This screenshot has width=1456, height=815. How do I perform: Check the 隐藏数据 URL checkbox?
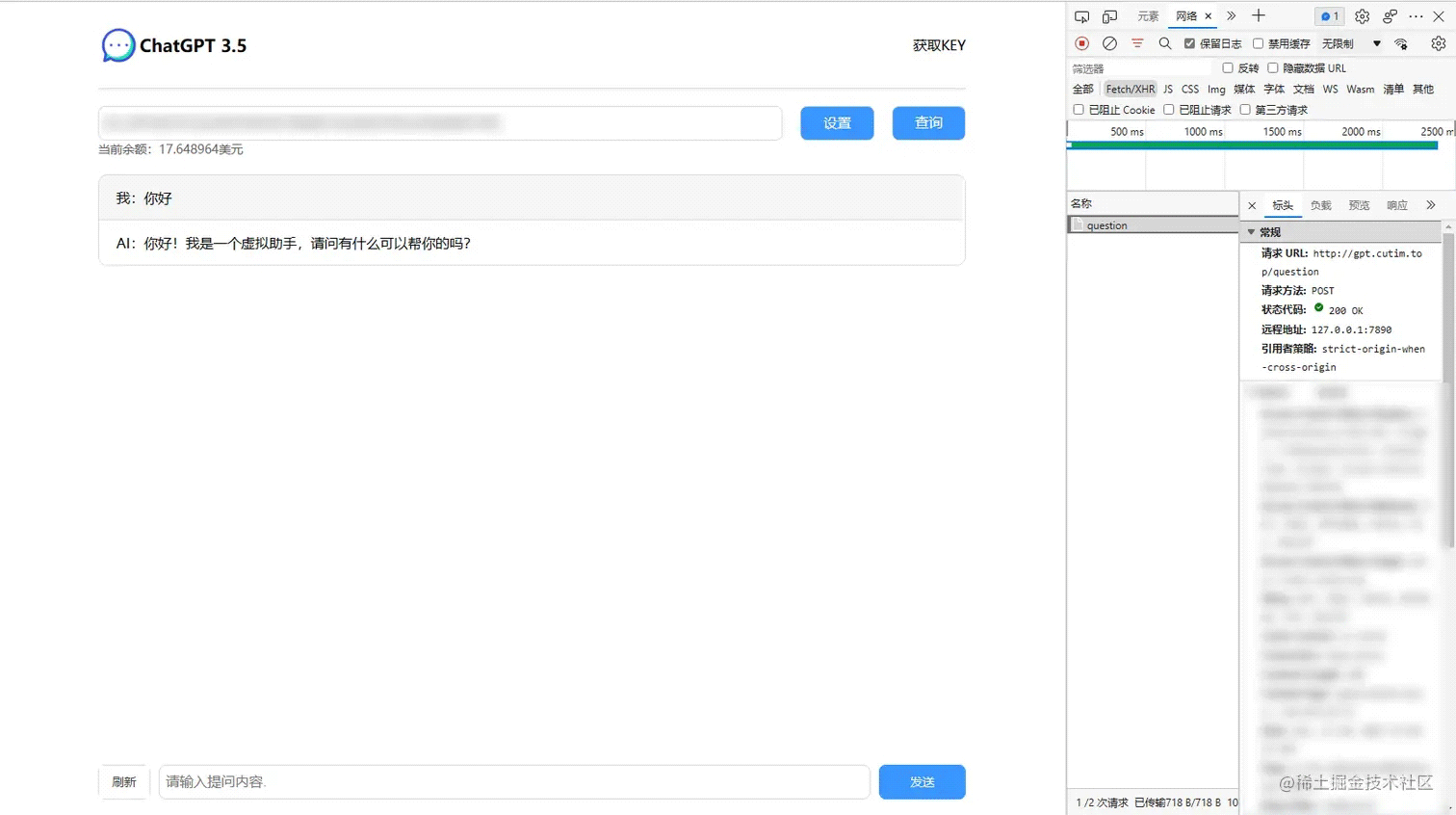tap(1273, 67)
